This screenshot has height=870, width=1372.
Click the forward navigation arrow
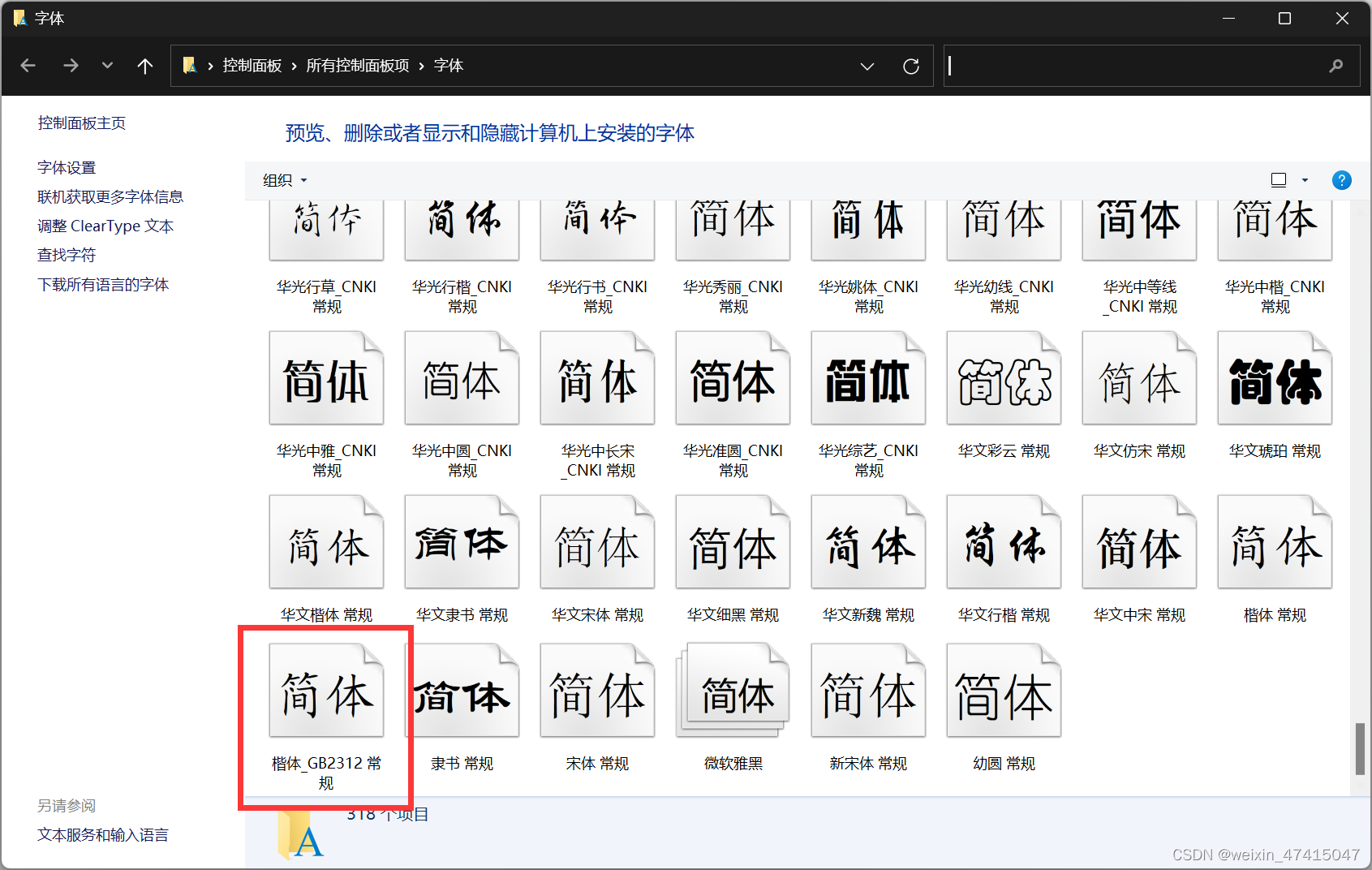[71, 66]
